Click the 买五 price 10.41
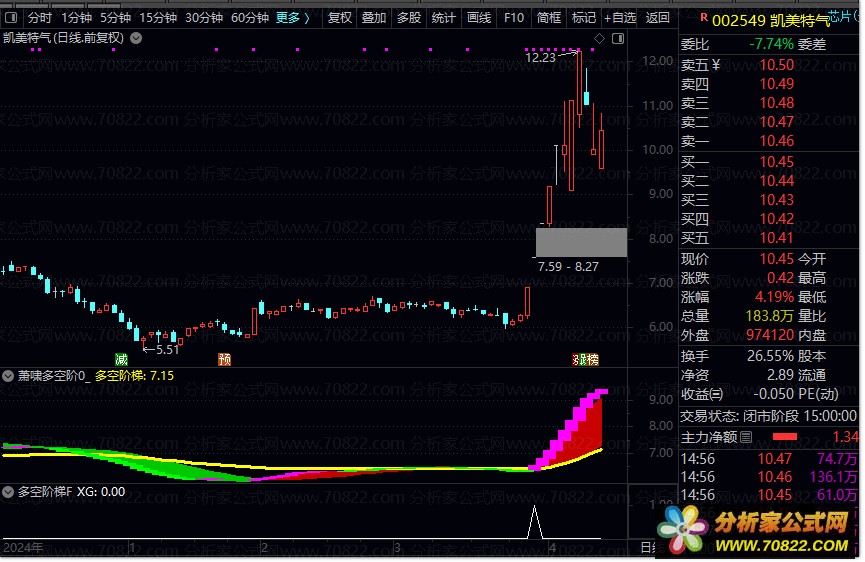865x562 pixels. [777, 238]
